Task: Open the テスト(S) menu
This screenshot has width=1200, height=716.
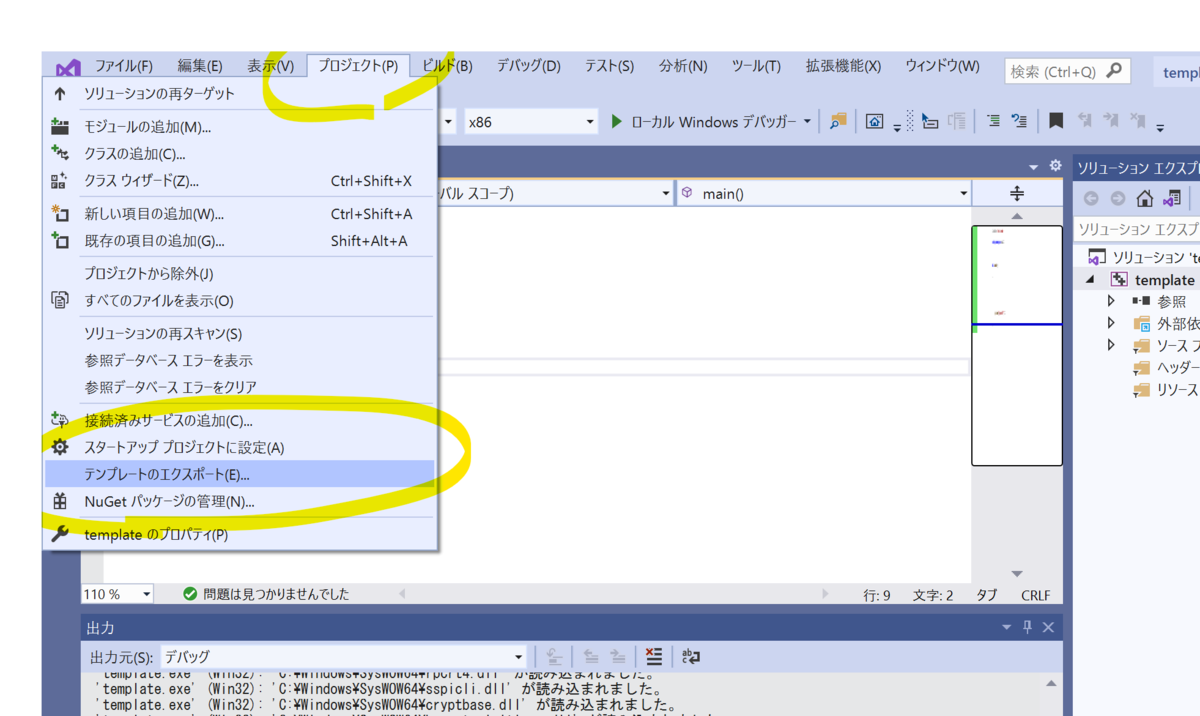Action: 610,66
